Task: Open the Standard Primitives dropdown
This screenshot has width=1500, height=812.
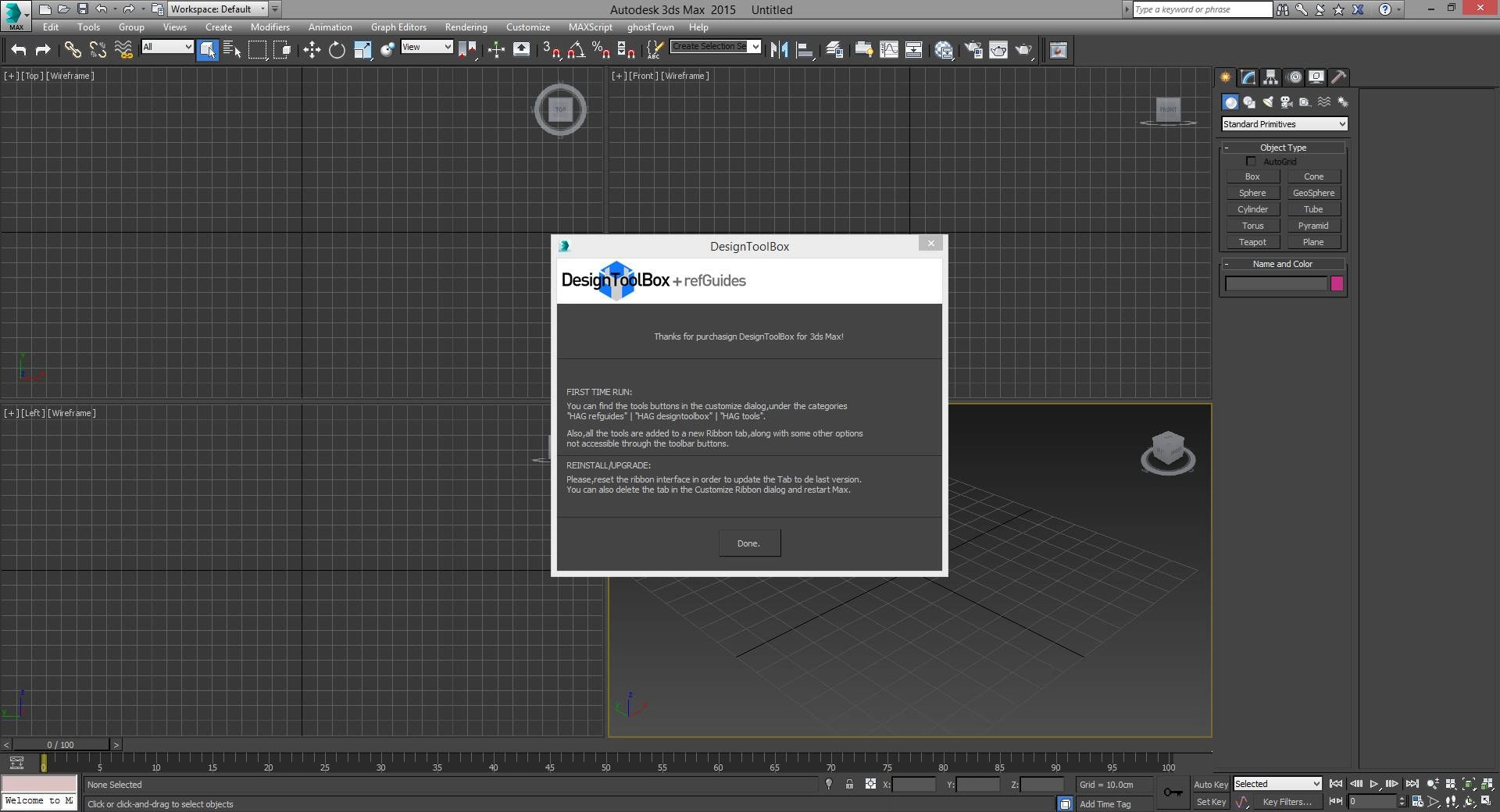Action: coord(1284,124)
